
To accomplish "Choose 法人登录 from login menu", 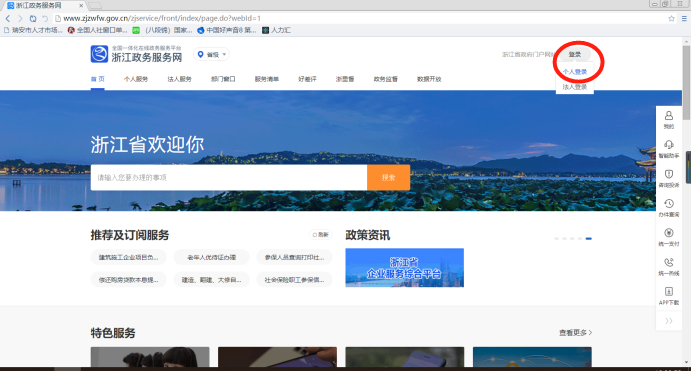I will (575, 87).
